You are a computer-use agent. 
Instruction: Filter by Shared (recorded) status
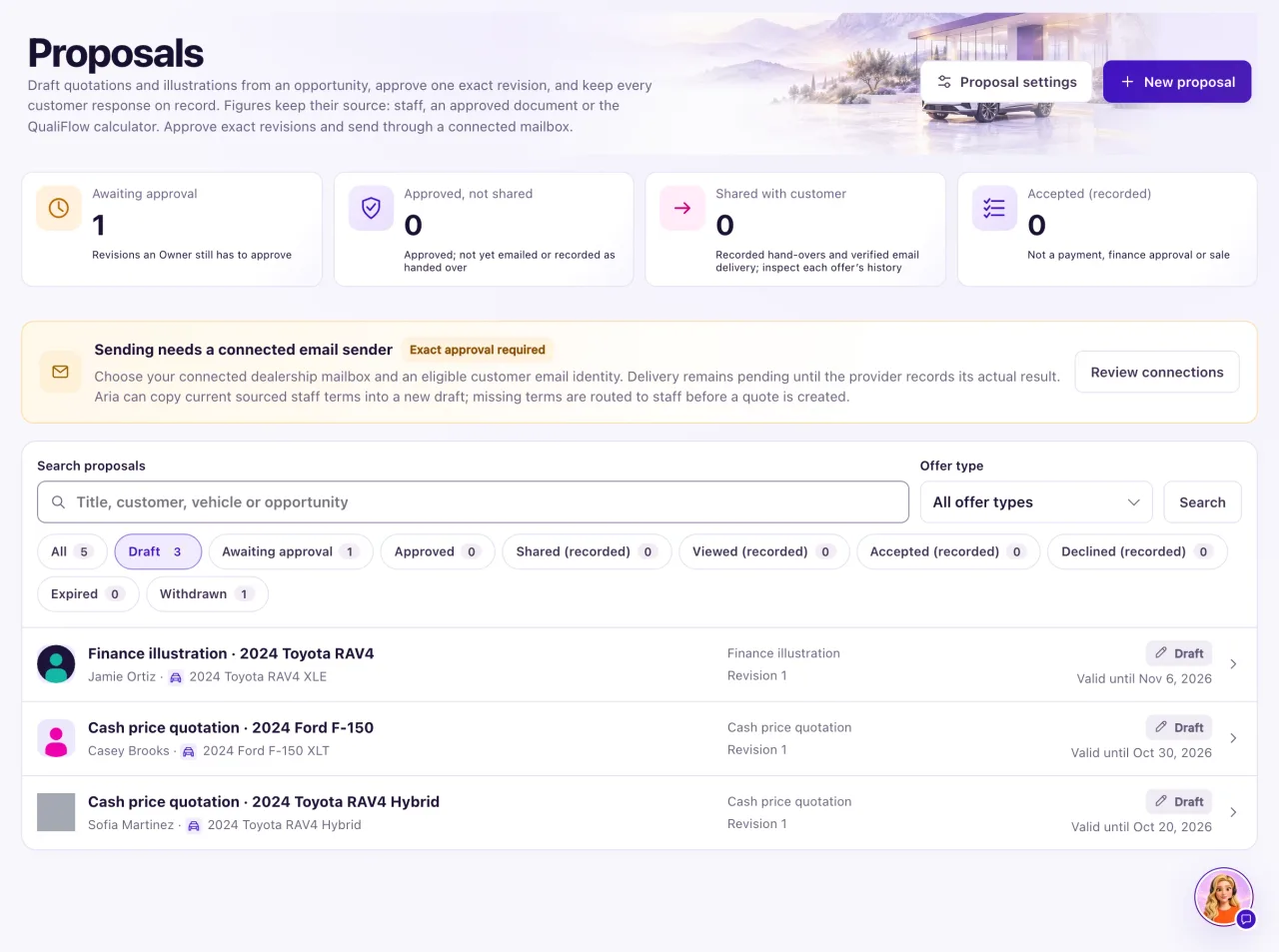[587, 551]
